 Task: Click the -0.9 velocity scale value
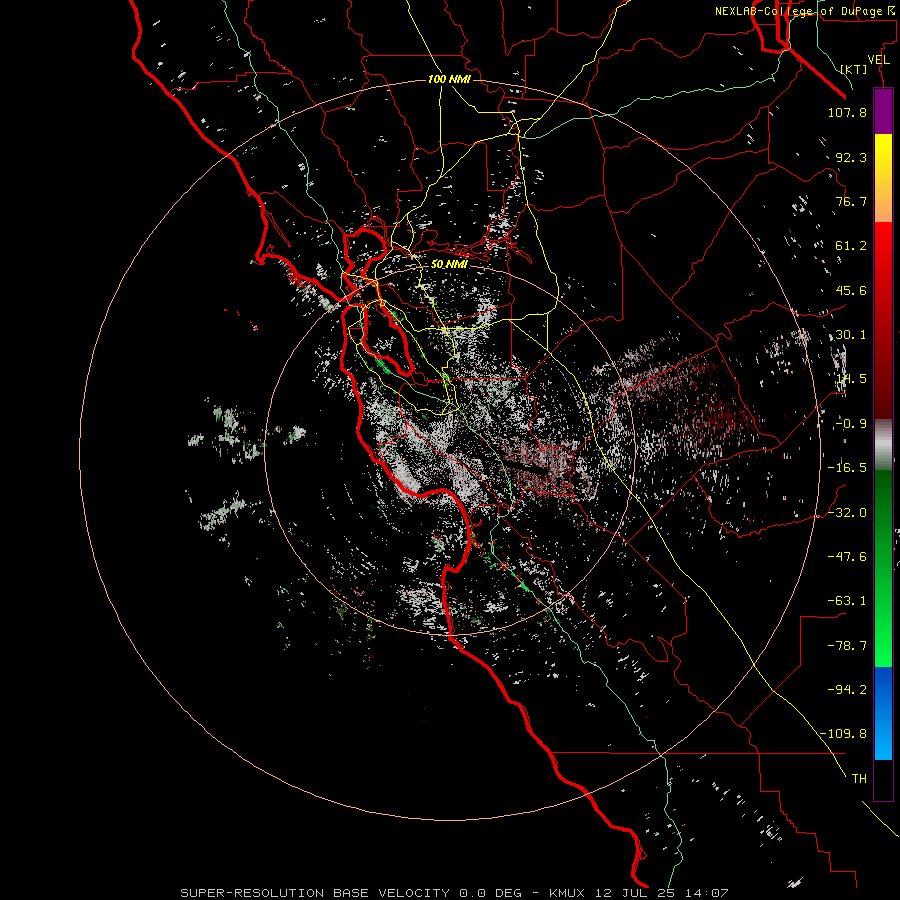click(851, 424)
